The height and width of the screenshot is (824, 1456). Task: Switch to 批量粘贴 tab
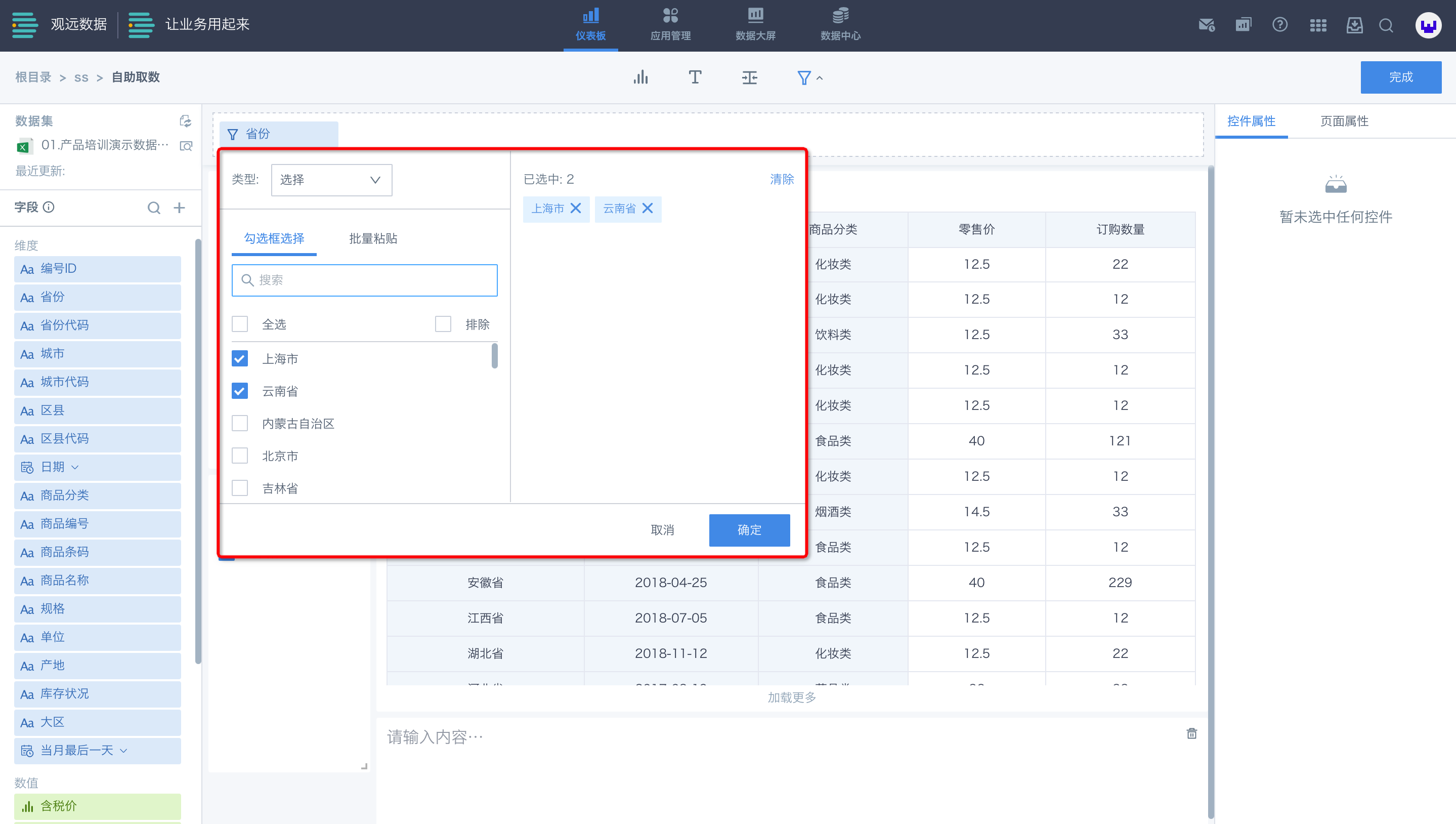[x=373, y=238]
